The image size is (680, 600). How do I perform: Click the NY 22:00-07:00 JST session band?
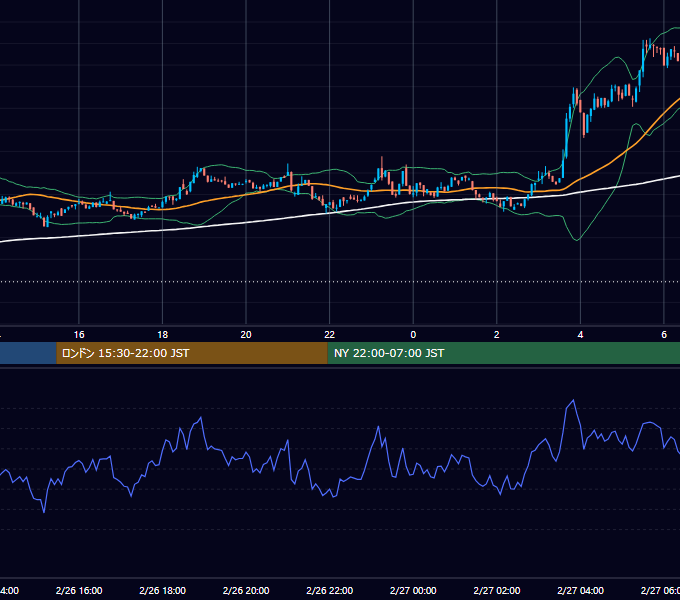[503, 353]
